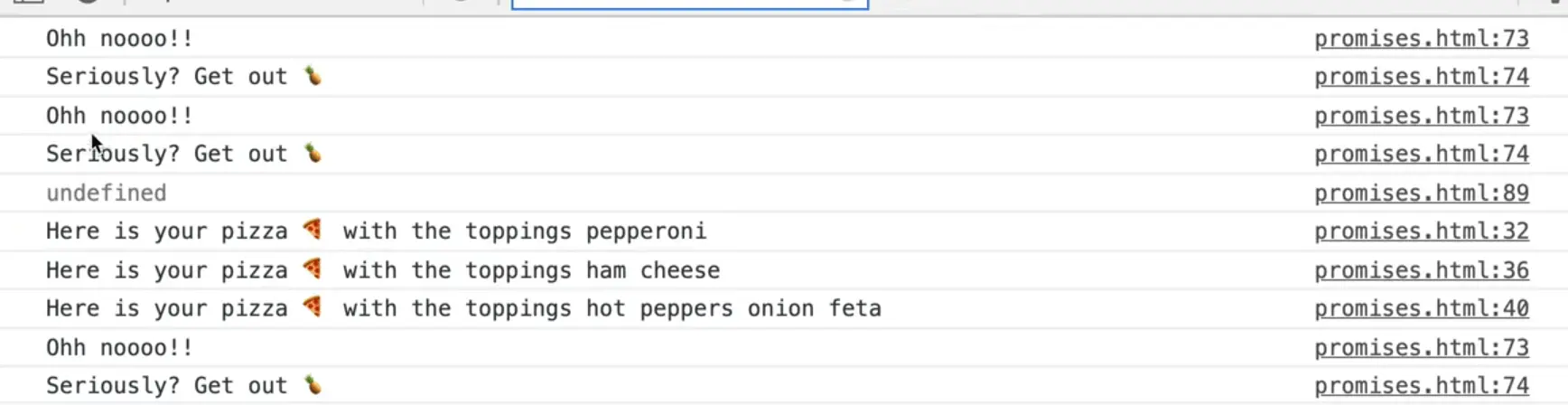Click the pizza emoji in the pepperoni message
The image size is (1568, 405).
tap(313, 230)
